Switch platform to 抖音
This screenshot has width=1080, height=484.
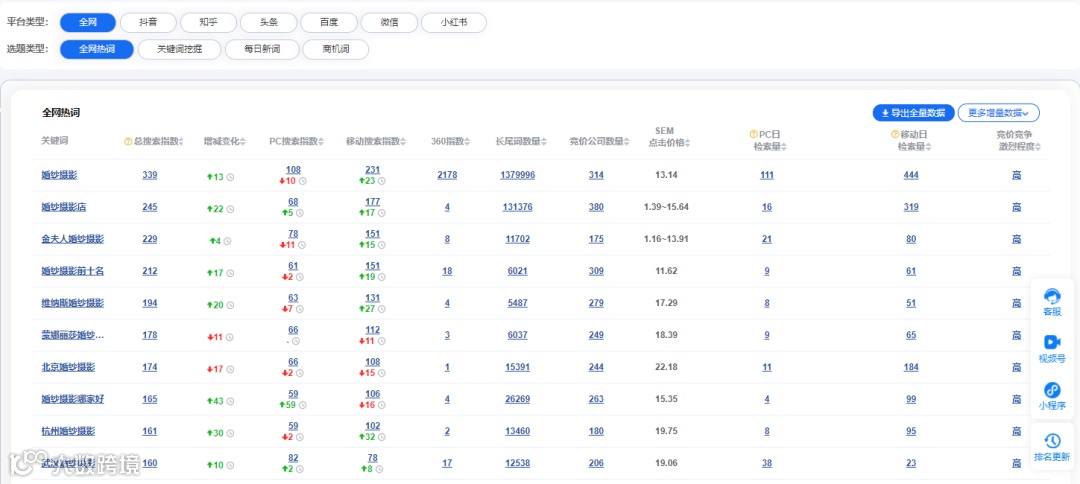point(147,23)
